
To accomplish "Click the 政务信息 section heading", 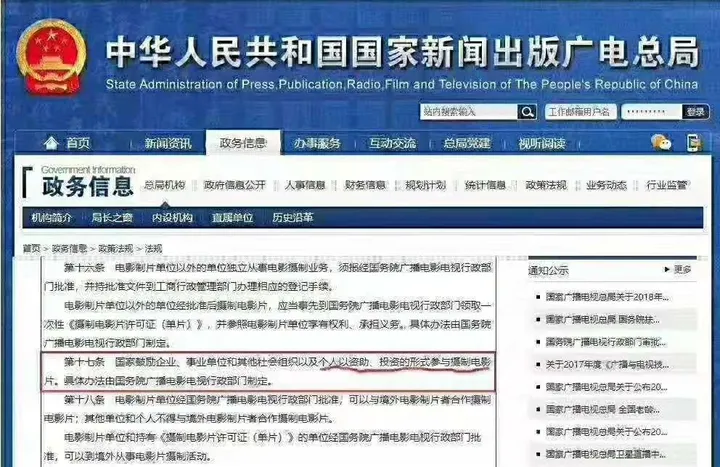I will 87,186.
